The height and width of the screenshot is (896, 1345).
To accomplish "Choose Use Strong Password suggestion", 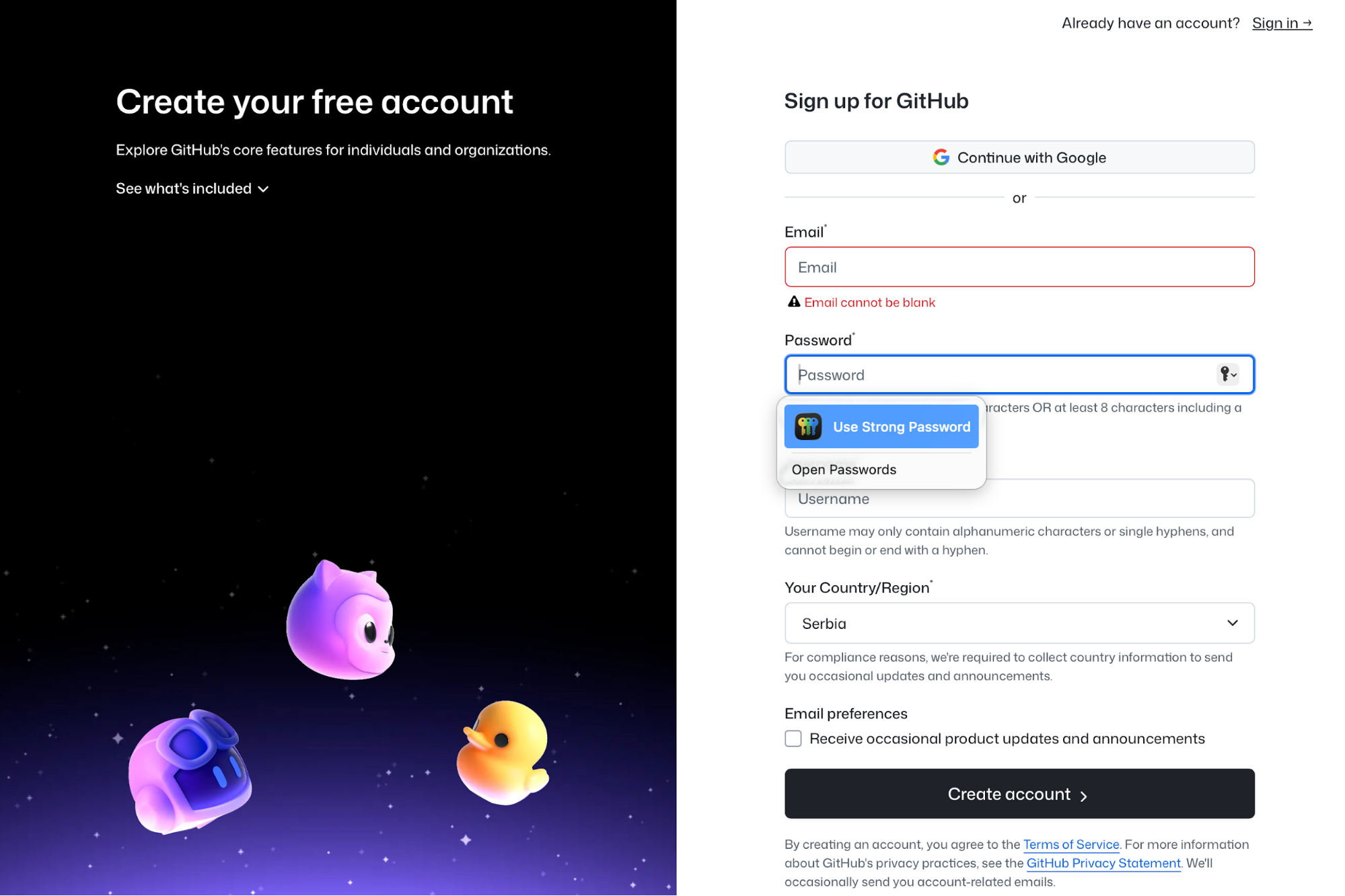I will [x=881, y=426].
